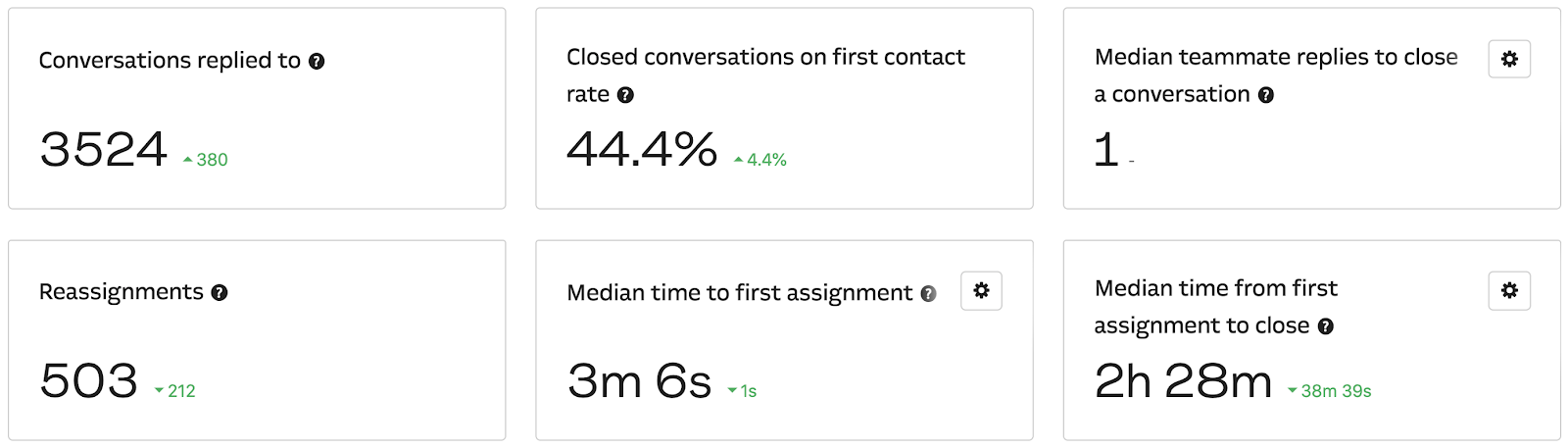Click the Reassignments help question mark
1568x448 pixels.
(220, 292)
